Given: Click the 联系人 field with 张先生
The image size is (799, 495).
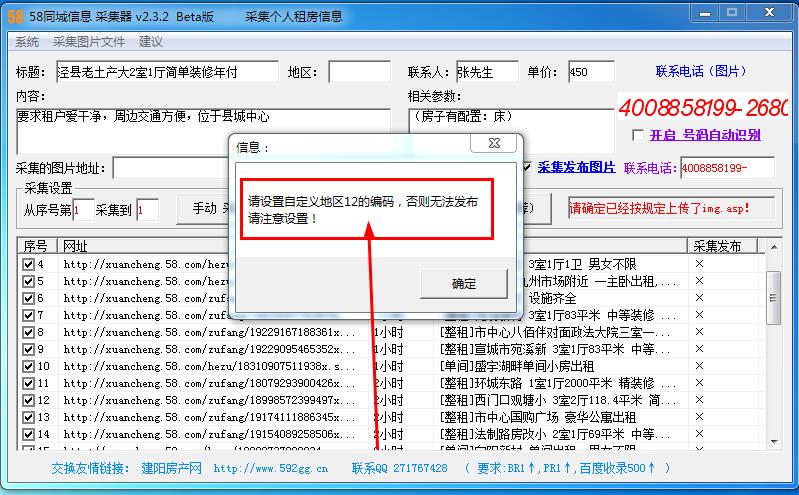Looking at the screenshot, I should 487,72.
